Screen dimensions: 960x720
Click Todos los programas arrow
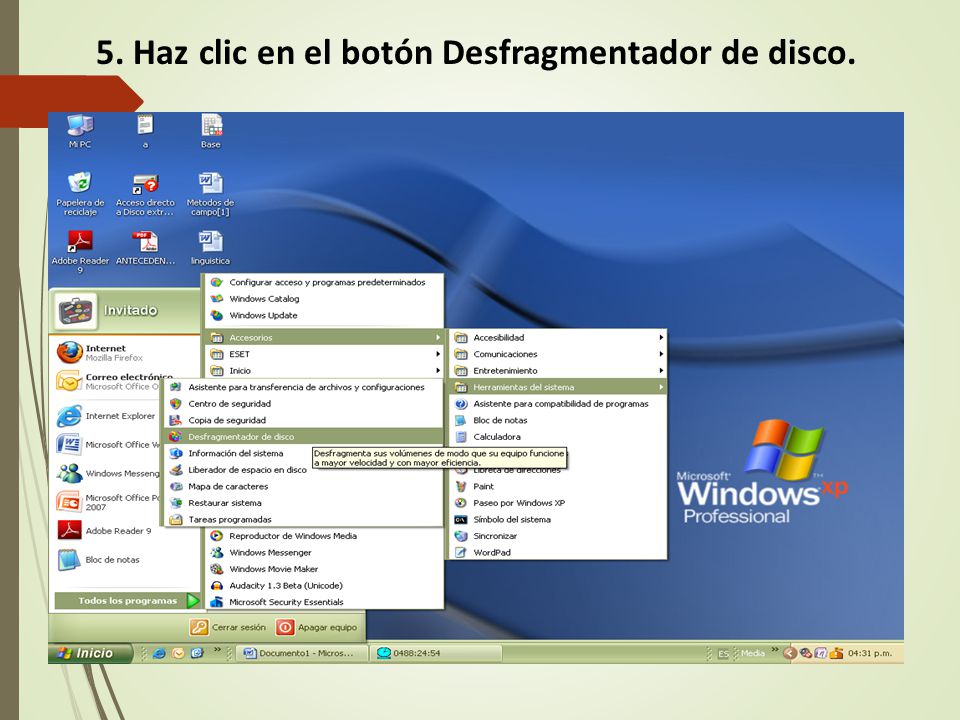click(193, 601)
